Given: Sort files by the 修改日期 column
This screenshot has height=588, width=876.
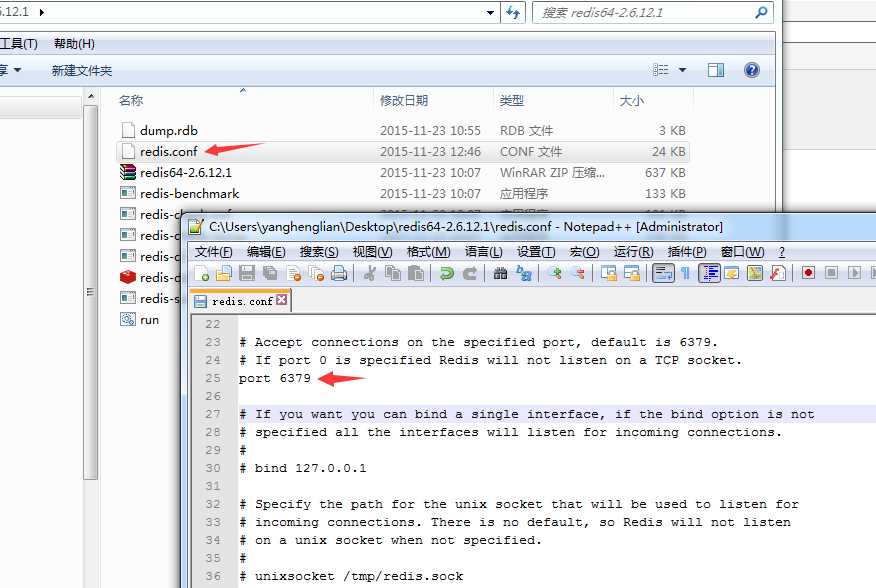Looking at the screenshot, I should 404,101.
